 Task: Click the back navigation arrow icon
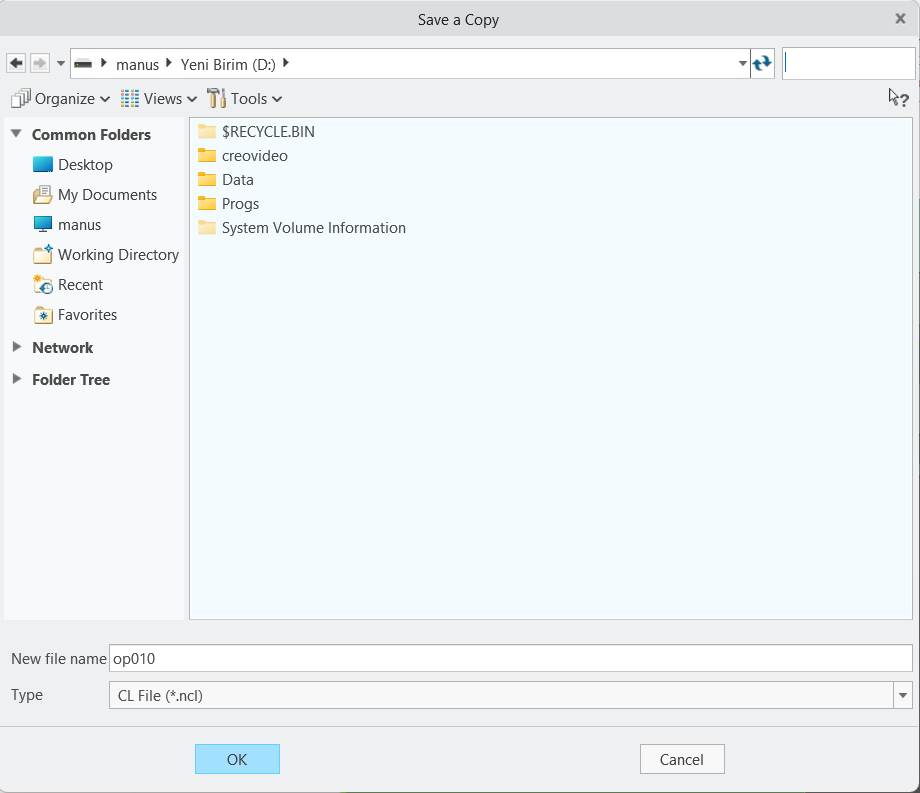[16, 63]
